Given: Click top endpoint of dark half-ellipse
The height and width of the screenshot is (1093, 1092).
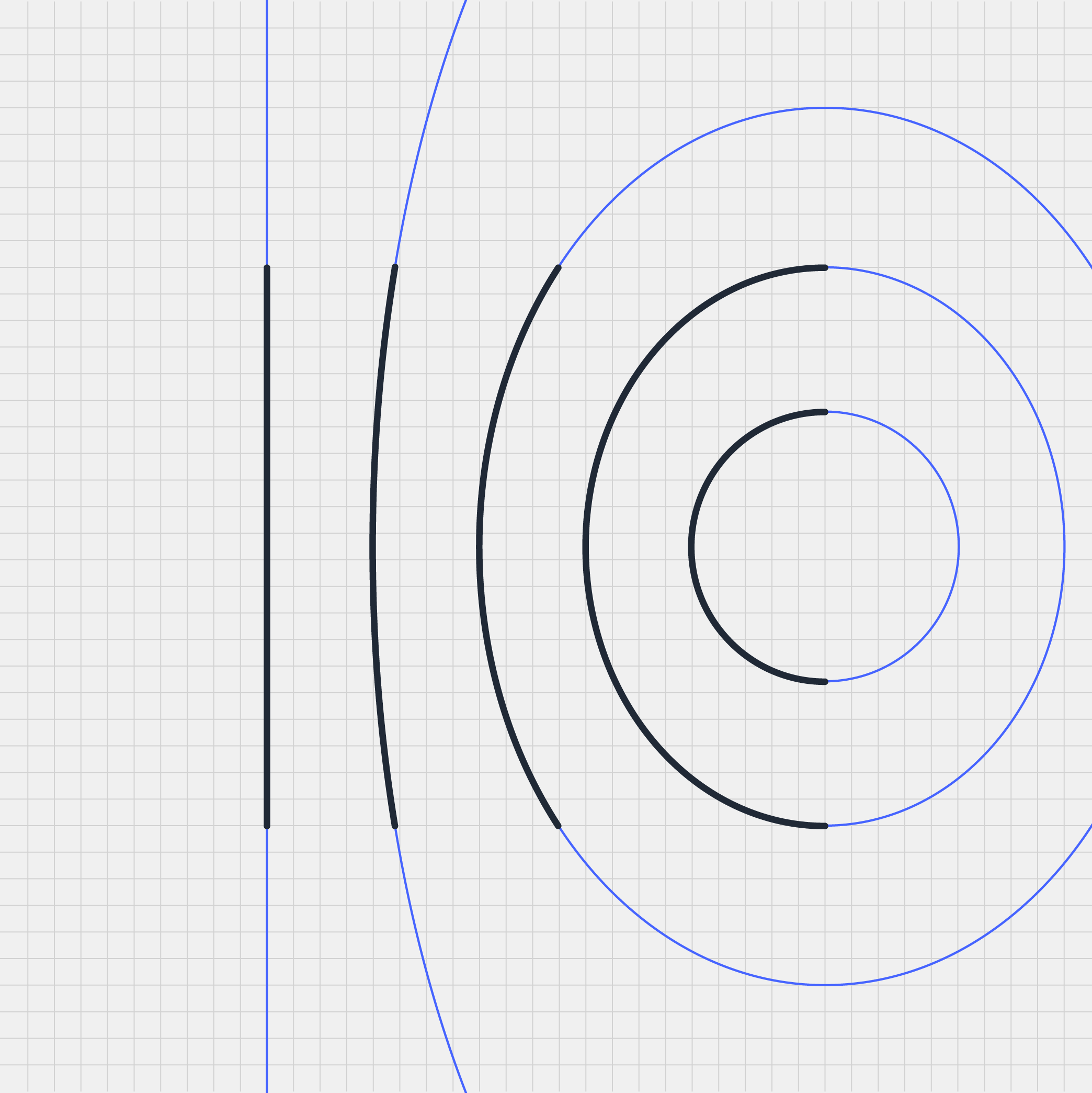Looking at the screenshot, I should tap(825, 267).
